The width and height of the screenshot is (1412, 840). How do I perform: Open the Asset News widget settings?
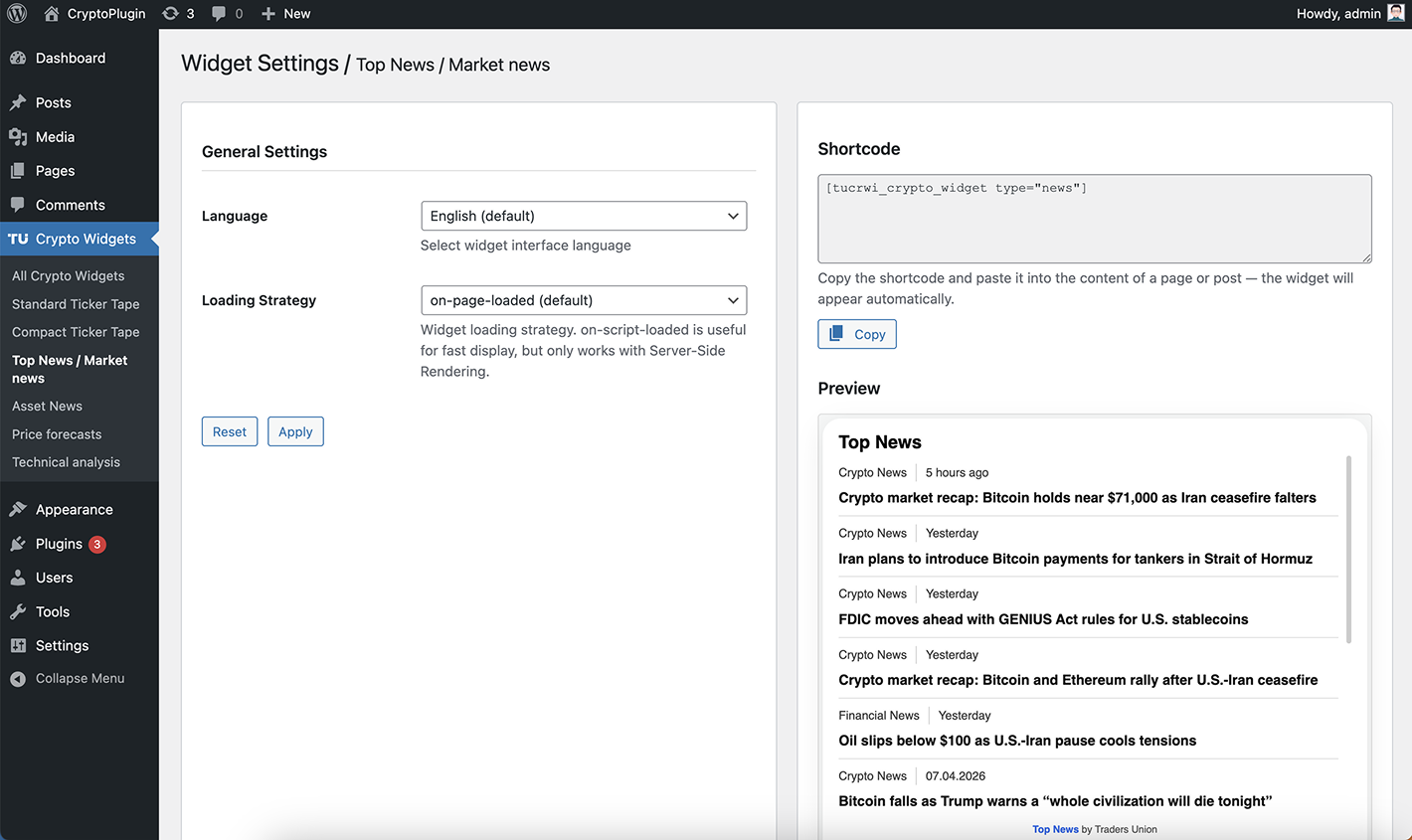pyautogui.click(x=47, y=406)
